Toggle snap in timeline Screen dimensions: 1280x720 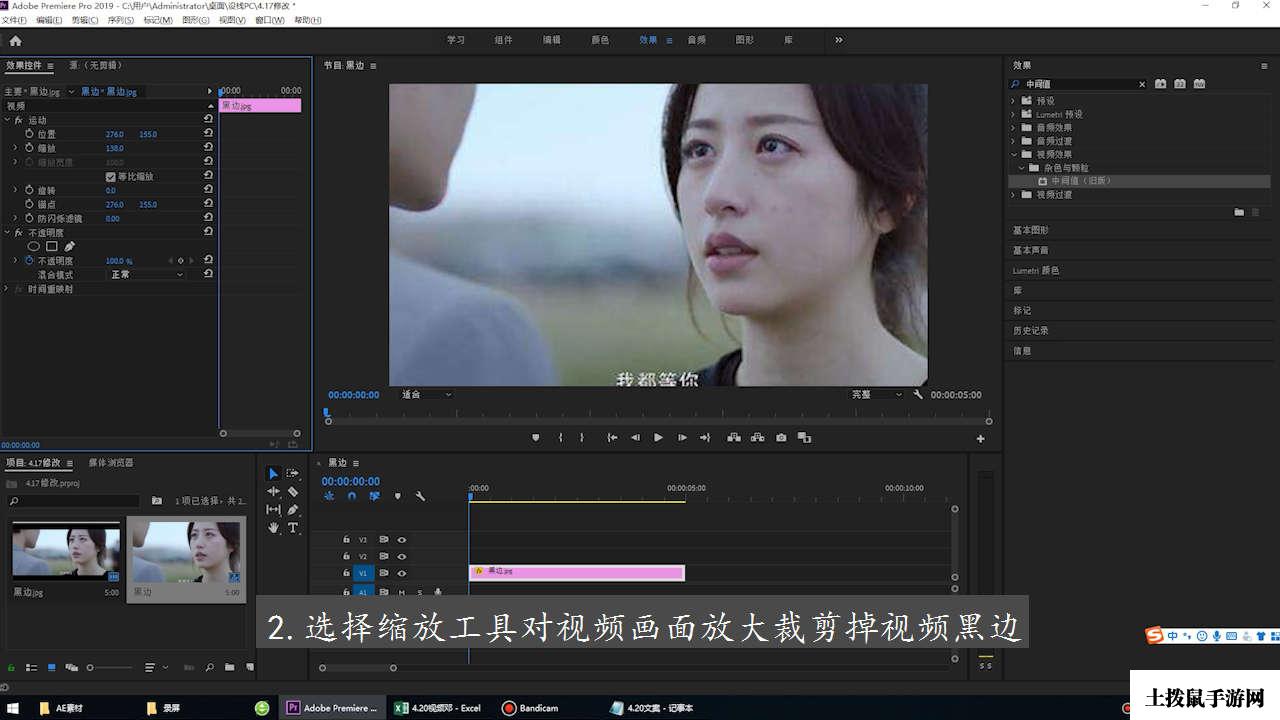[352, 496]
